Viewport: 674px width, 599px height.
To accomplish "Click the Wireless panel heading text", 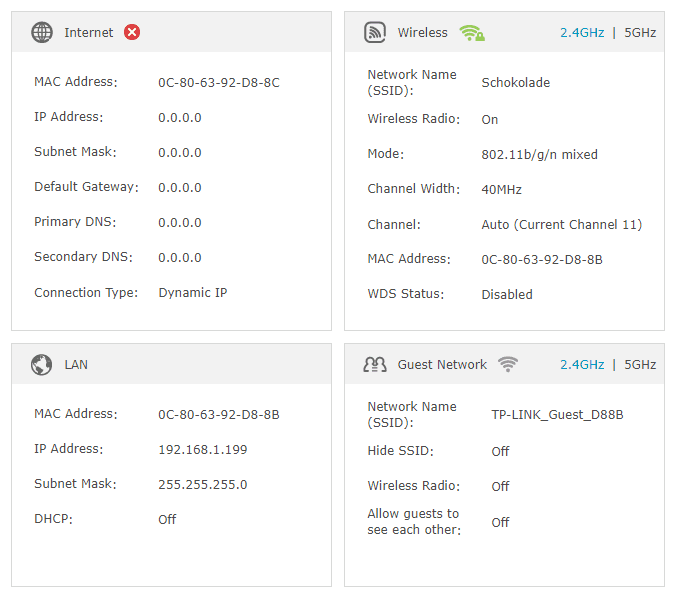I will pos(423,33).
